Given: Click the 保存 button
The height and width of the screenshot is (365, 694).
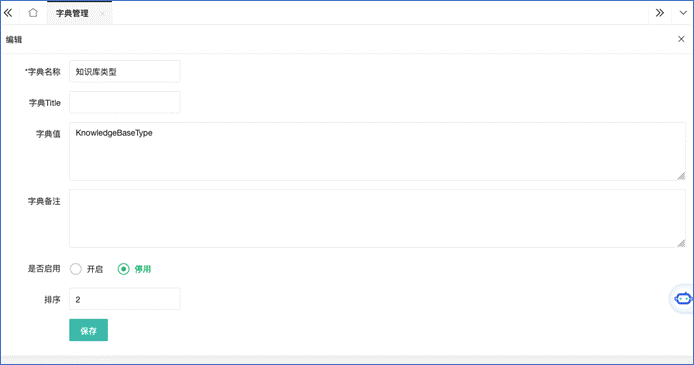Looking at the screenshot, I should pyautogui.click(x=89, y=330).
